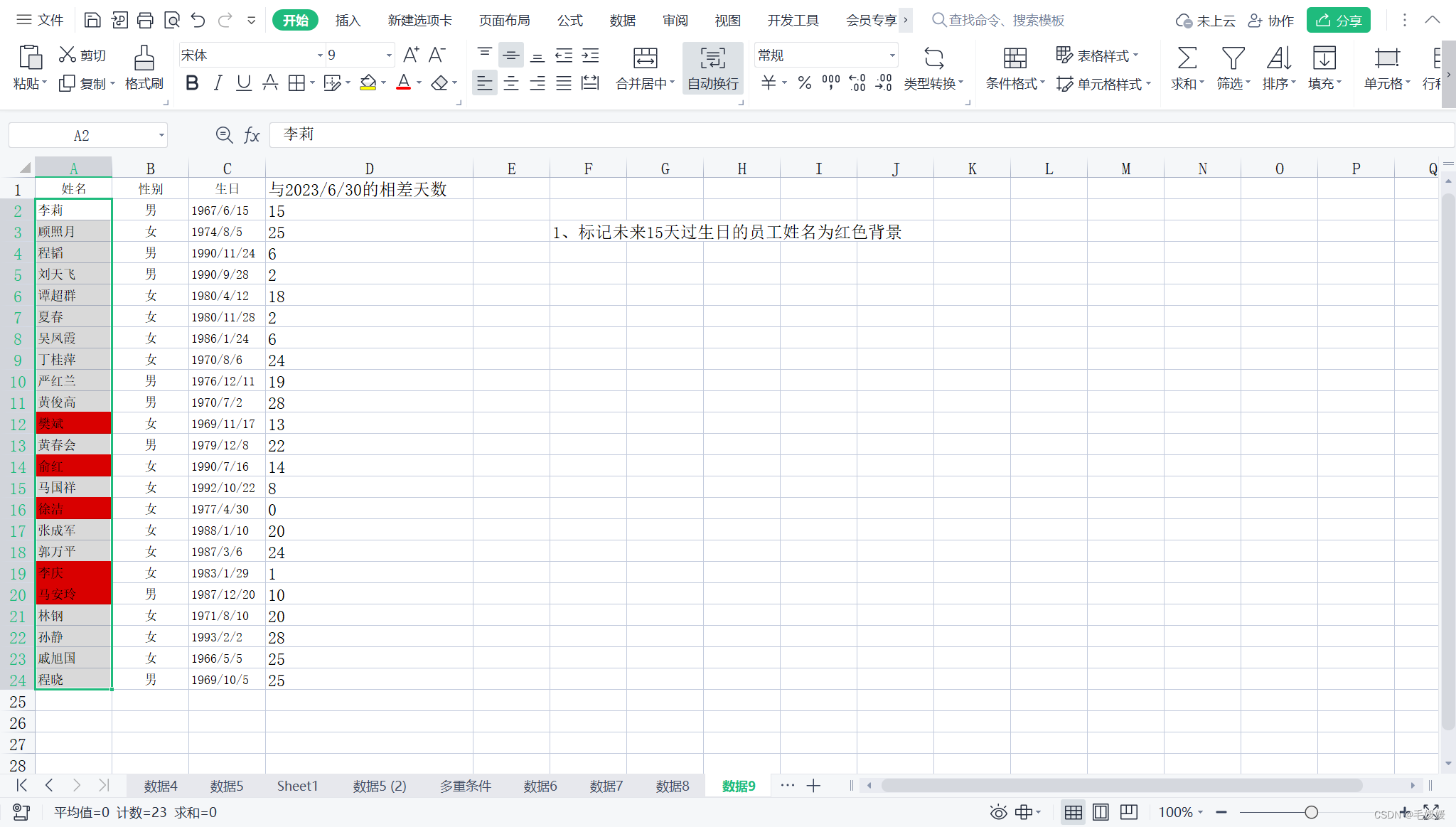Screen dimensions: 1456x827
Task: Click the insert function fx icon
Action: point(252,135)
